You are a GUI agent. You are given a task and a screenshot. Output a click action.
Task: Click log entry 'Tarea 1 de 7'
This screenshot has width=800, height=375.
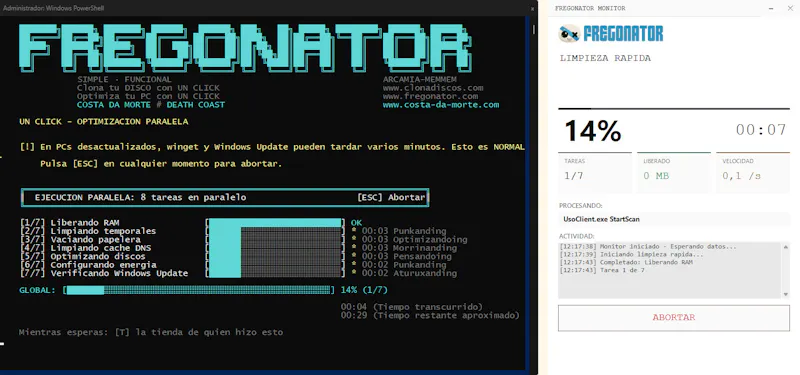pyautogui.click(x=603, y=270)
